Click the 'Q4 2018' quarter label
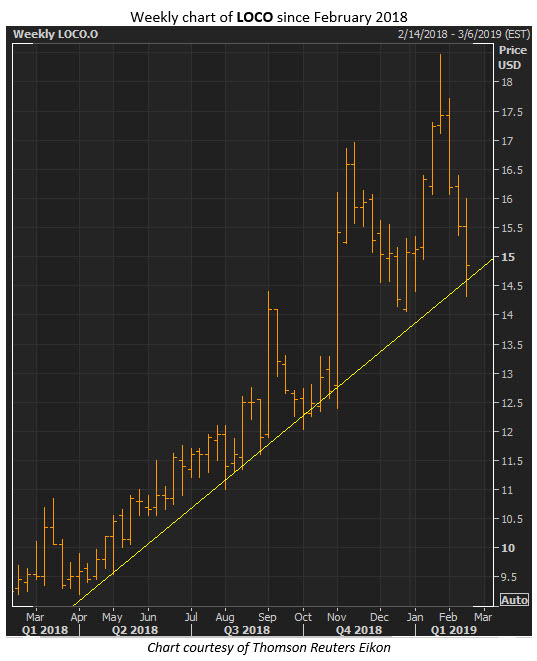Viewport: 537px width, 661px height. pyautogui.click(x=359, y=630)
